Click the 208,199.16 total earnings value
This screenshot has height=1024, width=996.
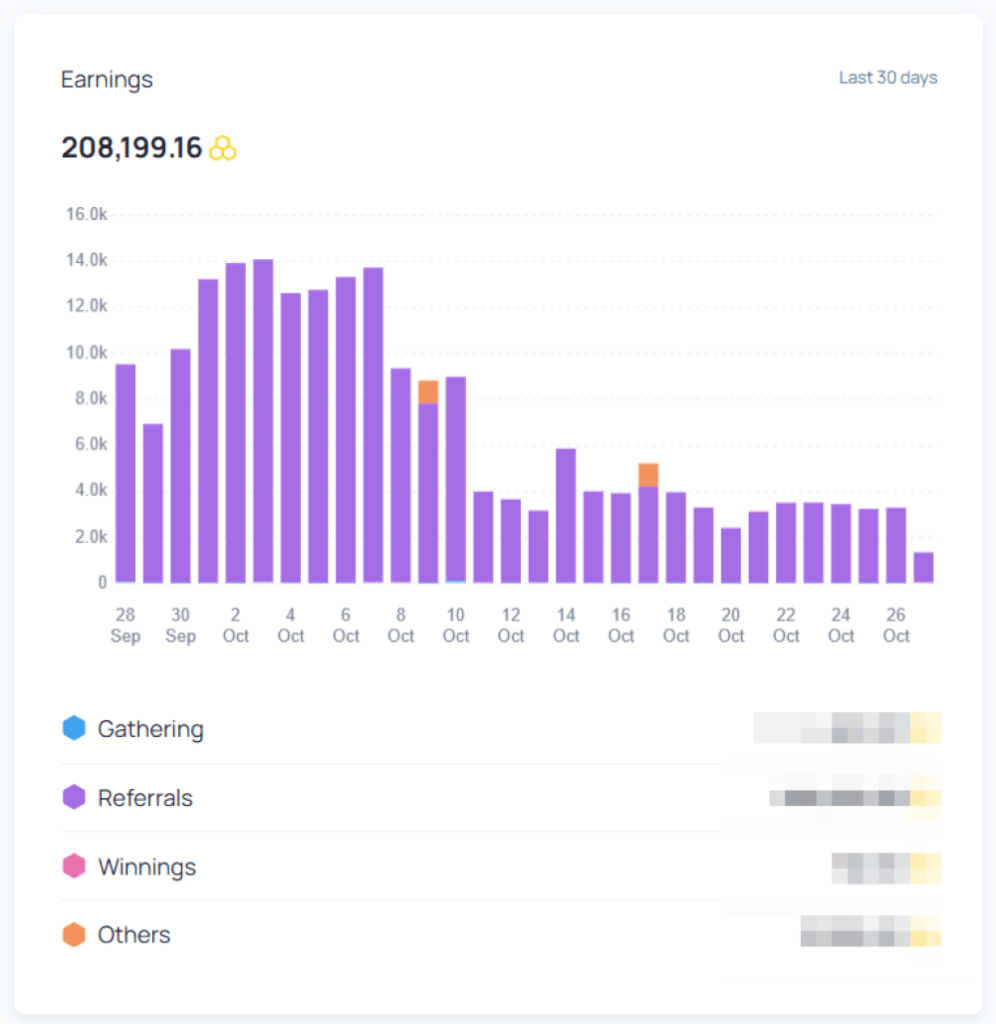click(131, 148)
